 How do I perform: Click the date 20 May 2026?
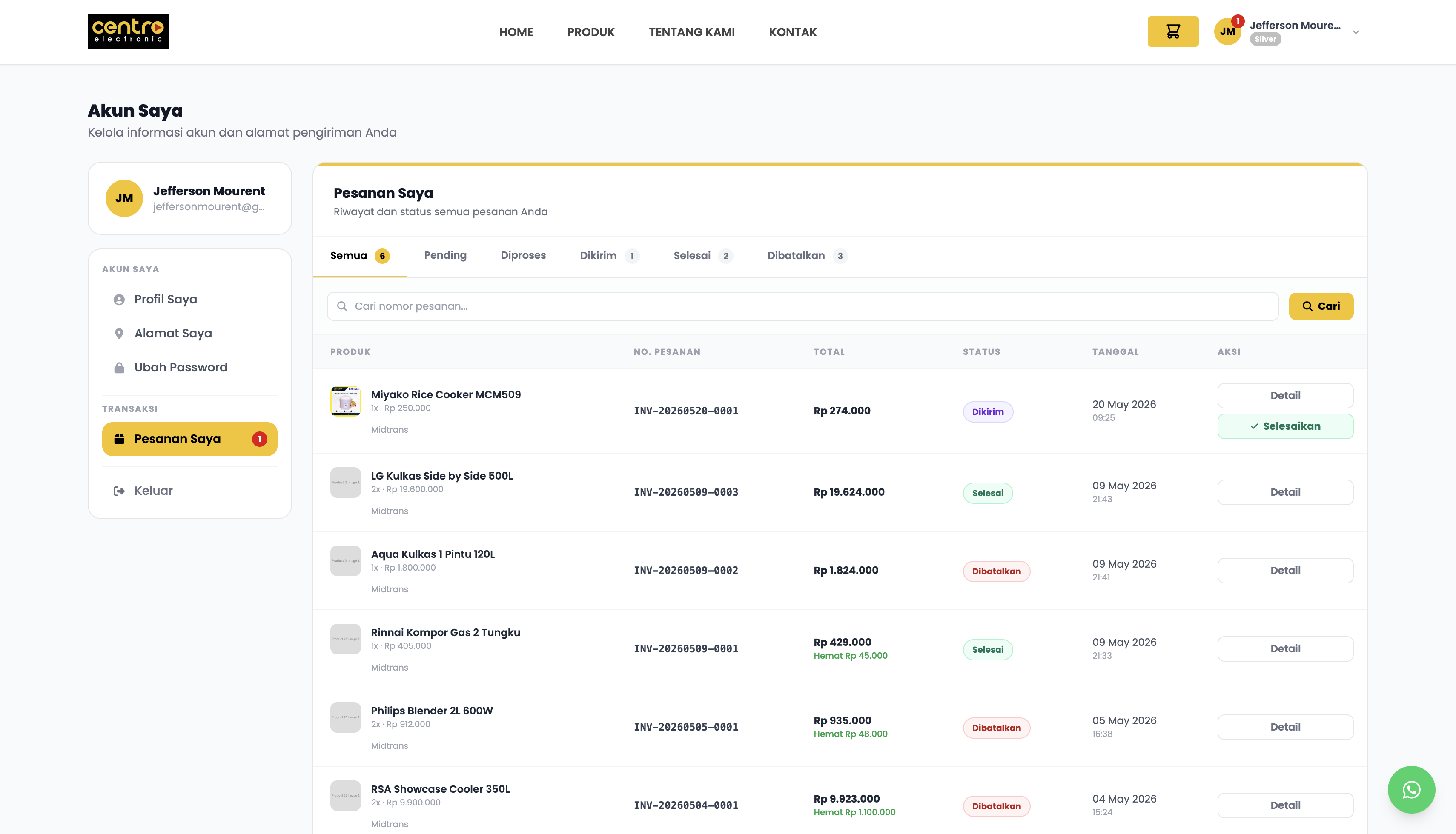(x=1124, y=404)
